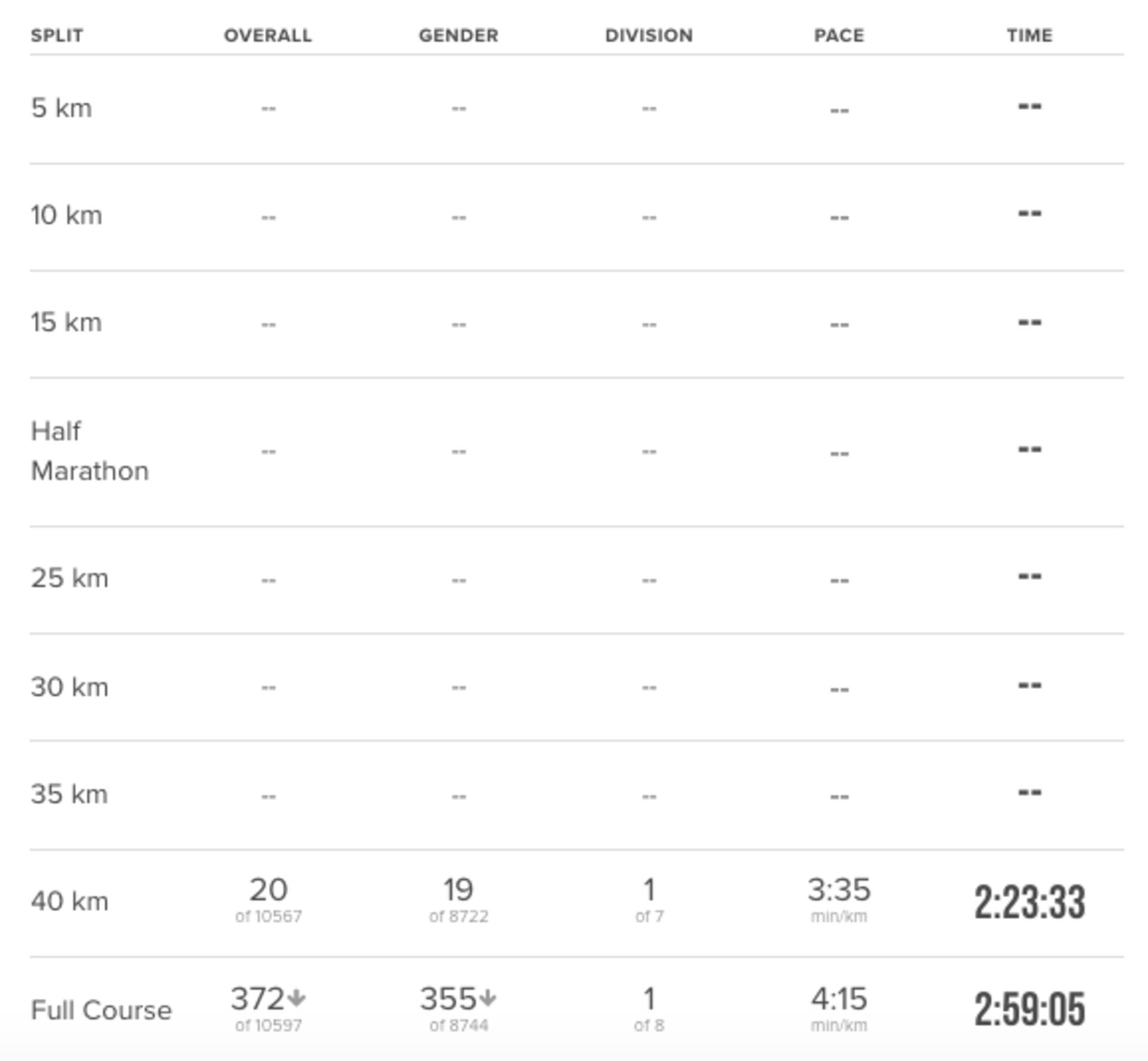Click the PACE column header
This screenshot has width=1148, height=1061.
[x=839, y=35]
